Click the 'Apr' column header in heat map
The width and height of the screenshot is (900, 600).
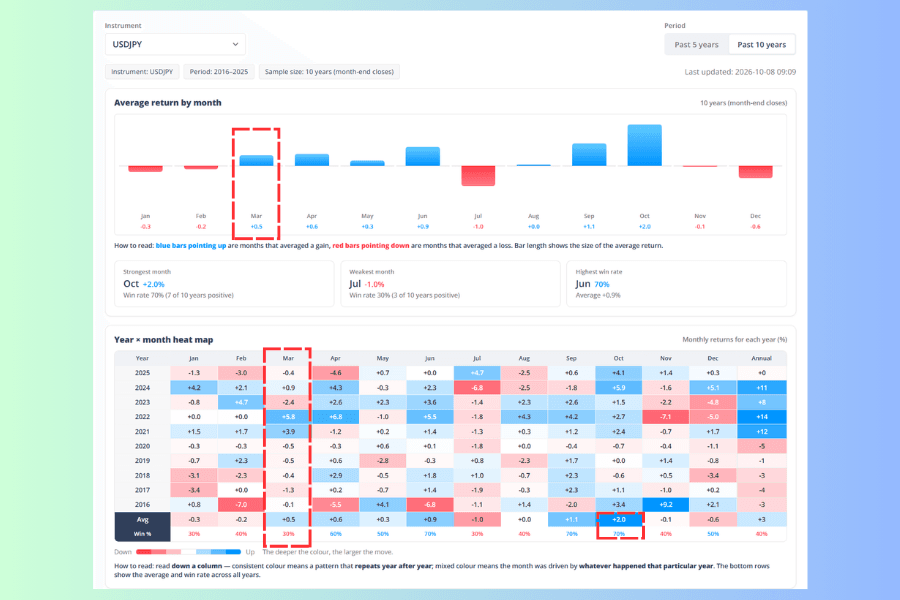(x=335, y=358)
